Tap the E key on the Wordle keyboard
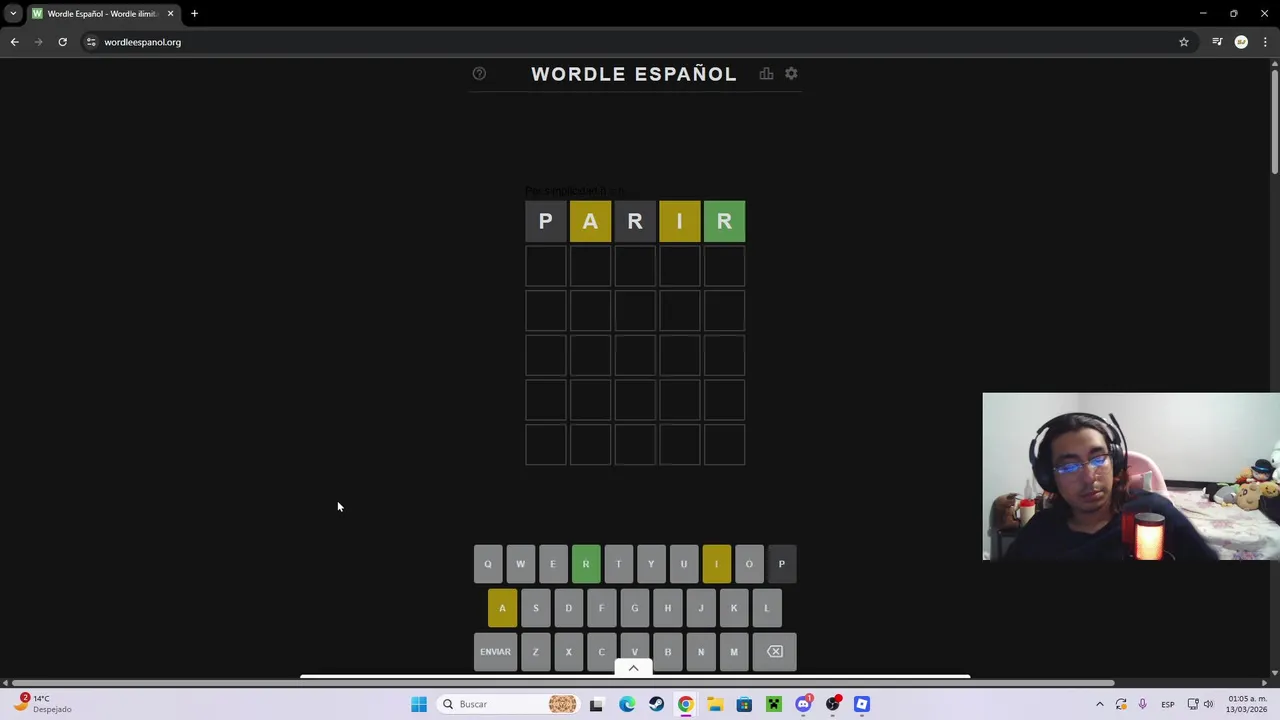Screen dimensions: 1280x720 pyautogui.click(x=553, y=564)
